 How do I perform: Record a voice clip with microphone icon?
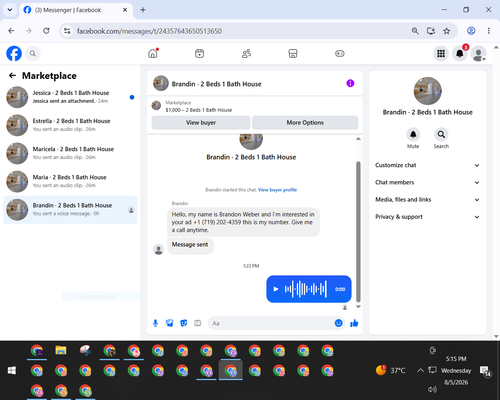[155, 323]
